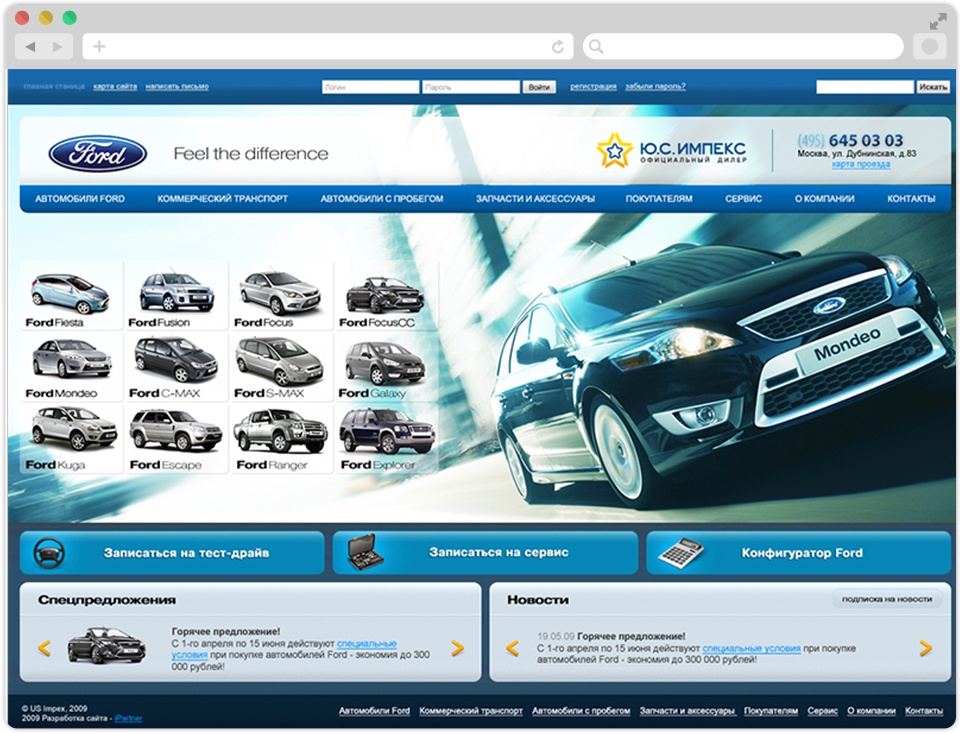Screen dimensions: 960x733
Task: Open the Автомобили Ford menu
Action: click(x=80, y=198)
